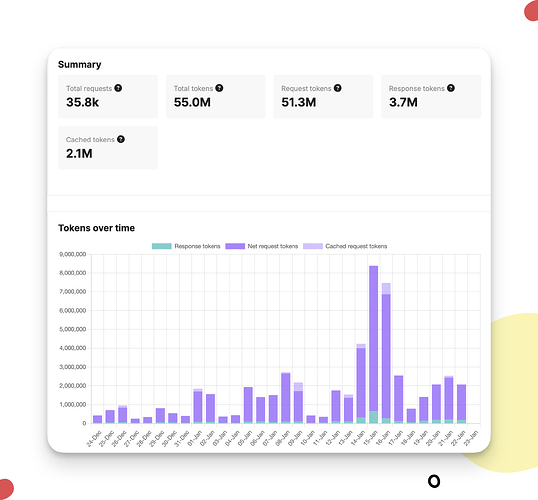Click the 1,000,000 y-axis label
Screen dimensions: 538x500
pos(72,405)
